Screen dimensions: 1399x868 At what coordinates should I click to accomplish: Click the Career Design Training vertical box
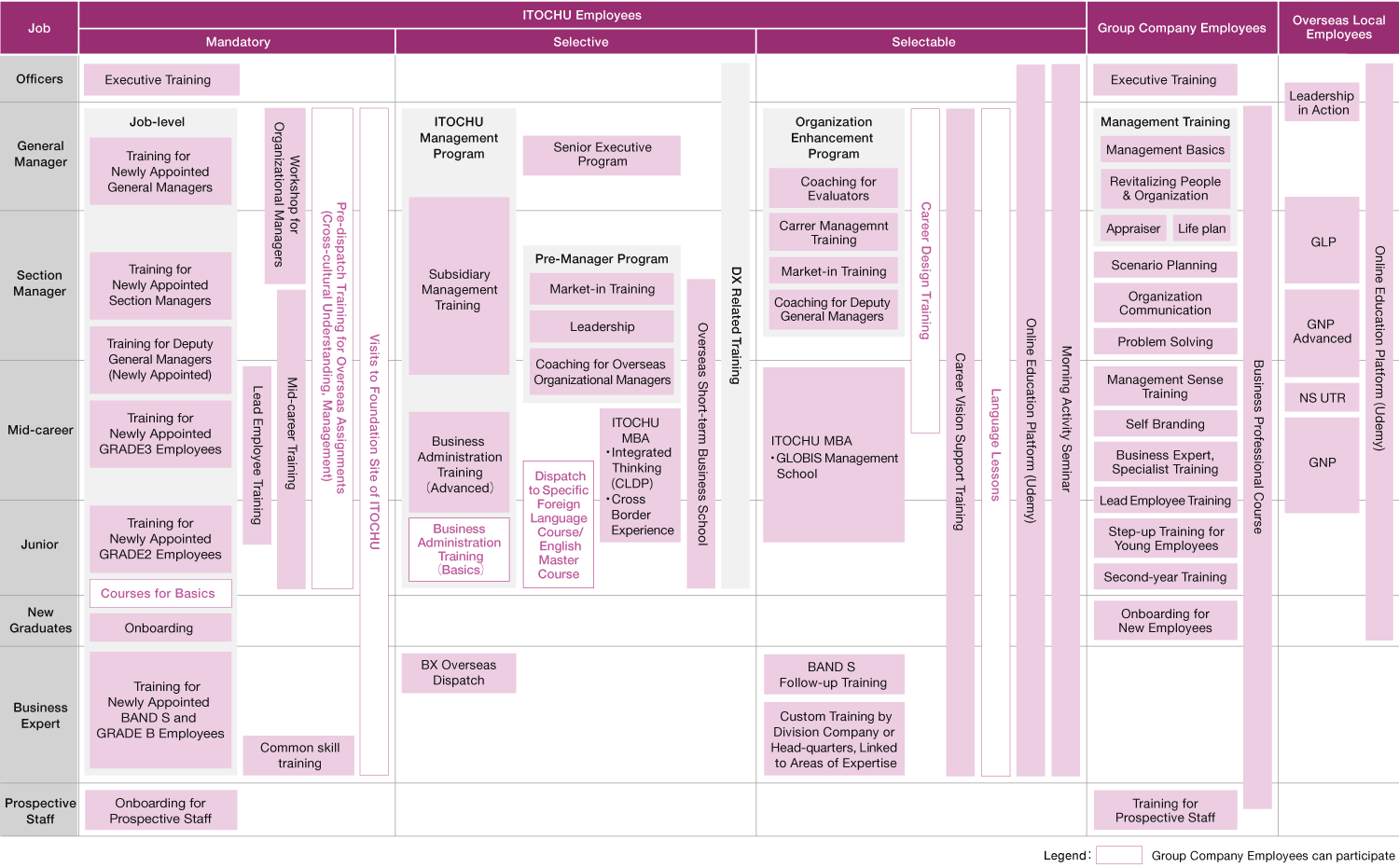click(925, 270)
